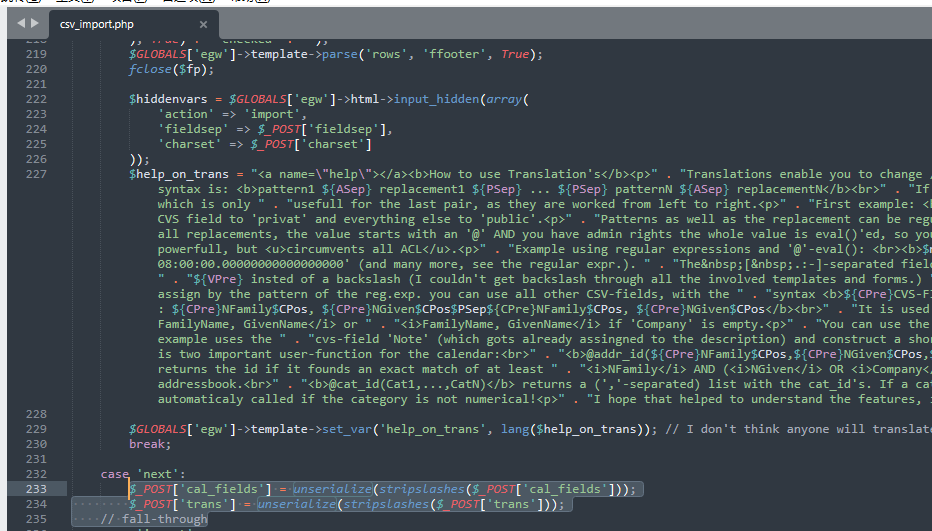
Task: Click the 'charset' array key on line 225
Action: pos(186,144)
